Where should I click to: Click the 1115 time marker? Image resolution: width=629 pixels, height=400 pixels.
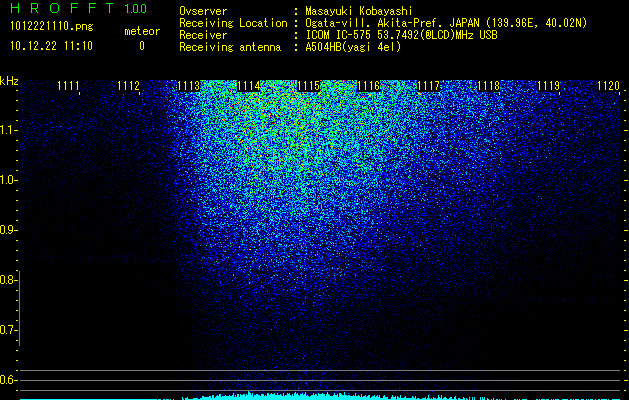(308, 86)
